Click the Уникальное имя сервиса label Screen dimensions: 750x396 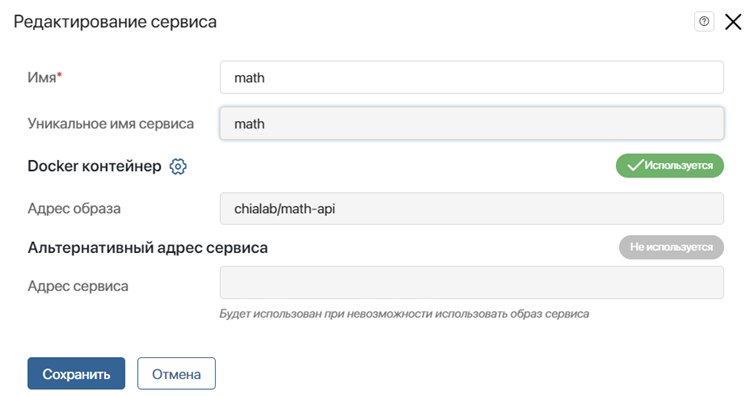[x=110, y=124]
